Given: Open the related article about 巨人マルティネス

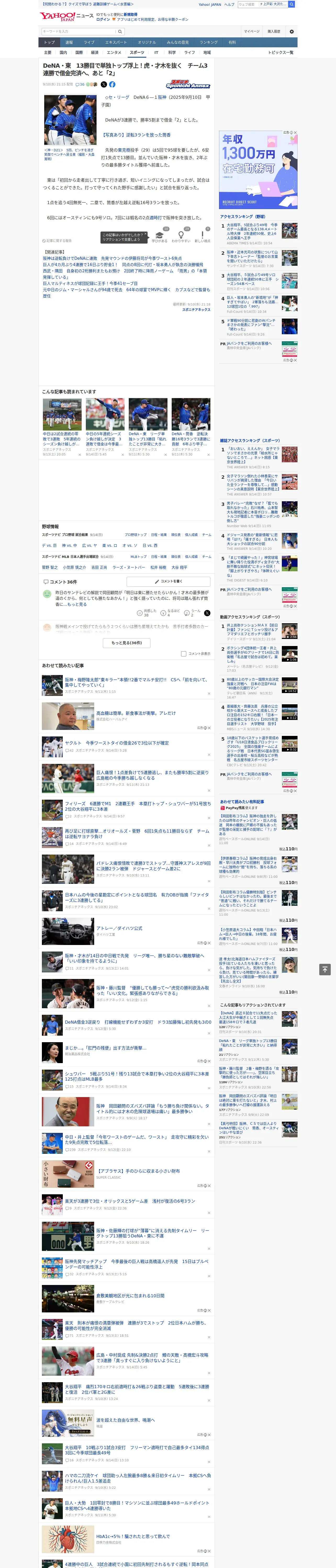Looking at the screenshot, I should pos(90,283).
